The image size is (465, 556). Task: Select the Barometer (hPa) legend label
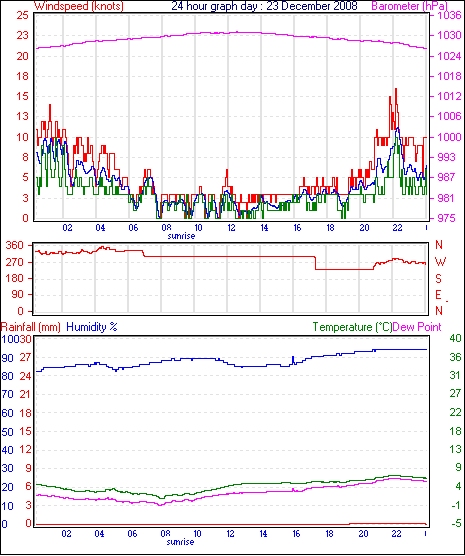[409, 6]
